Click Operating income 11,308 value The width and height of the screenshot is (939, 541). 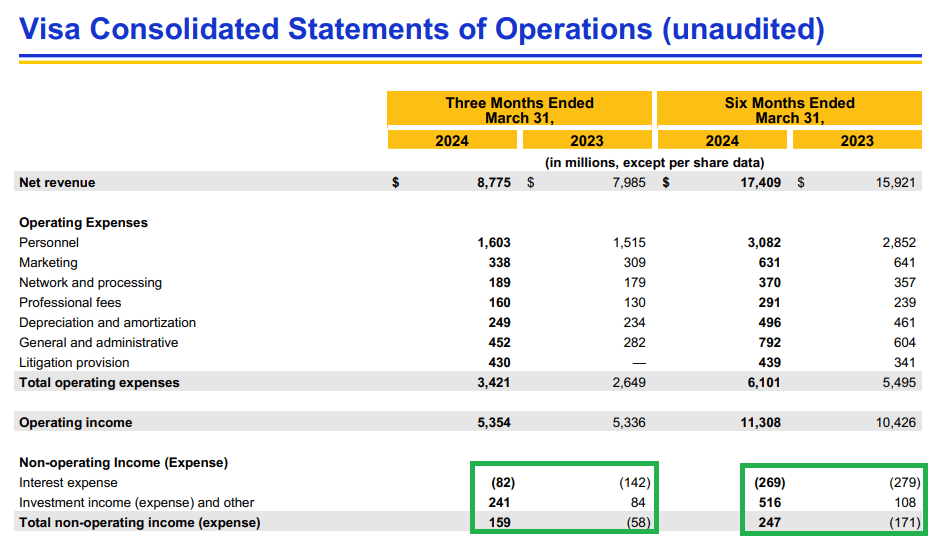761,422
